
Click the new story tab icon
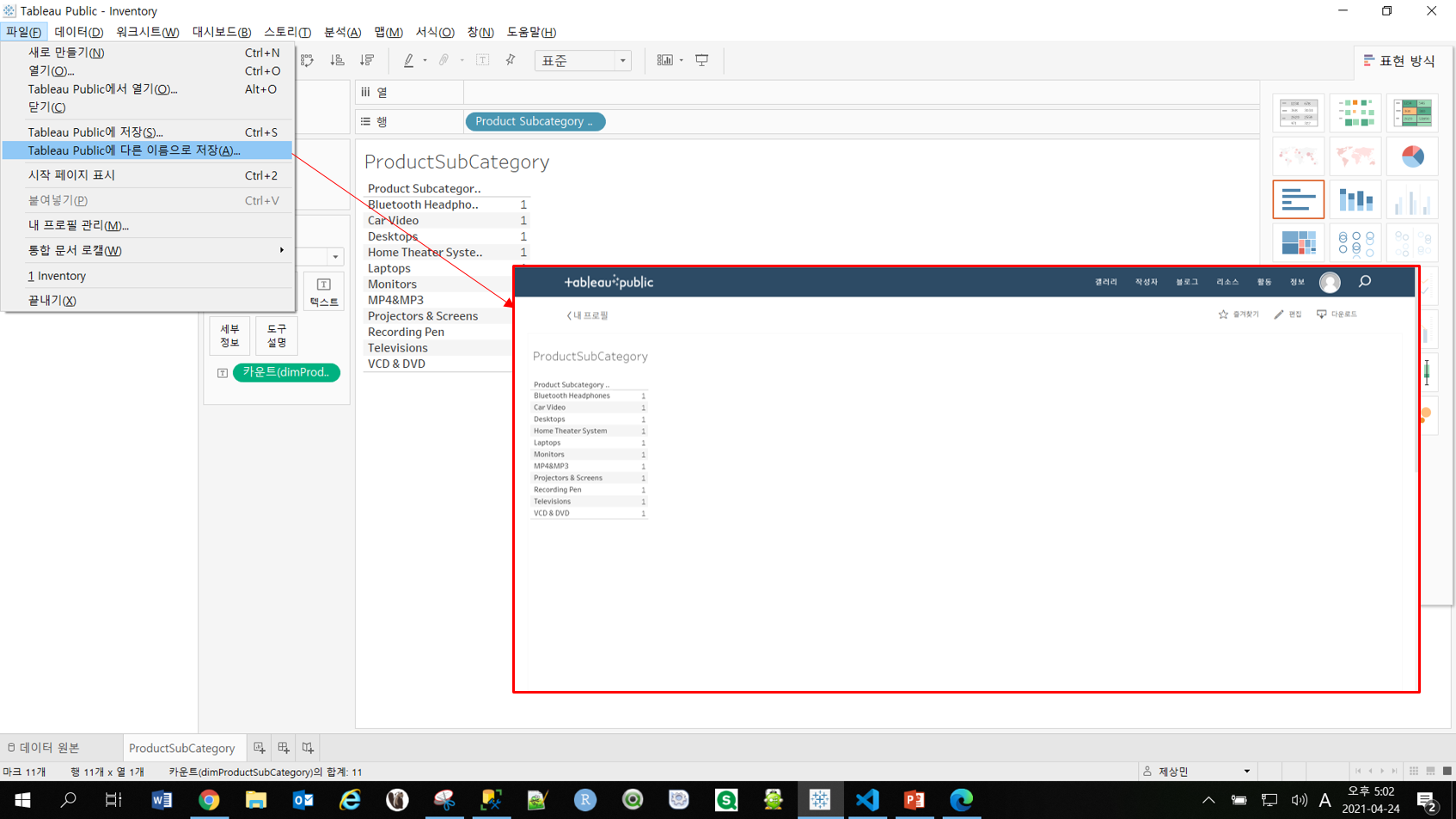point(308,748)
